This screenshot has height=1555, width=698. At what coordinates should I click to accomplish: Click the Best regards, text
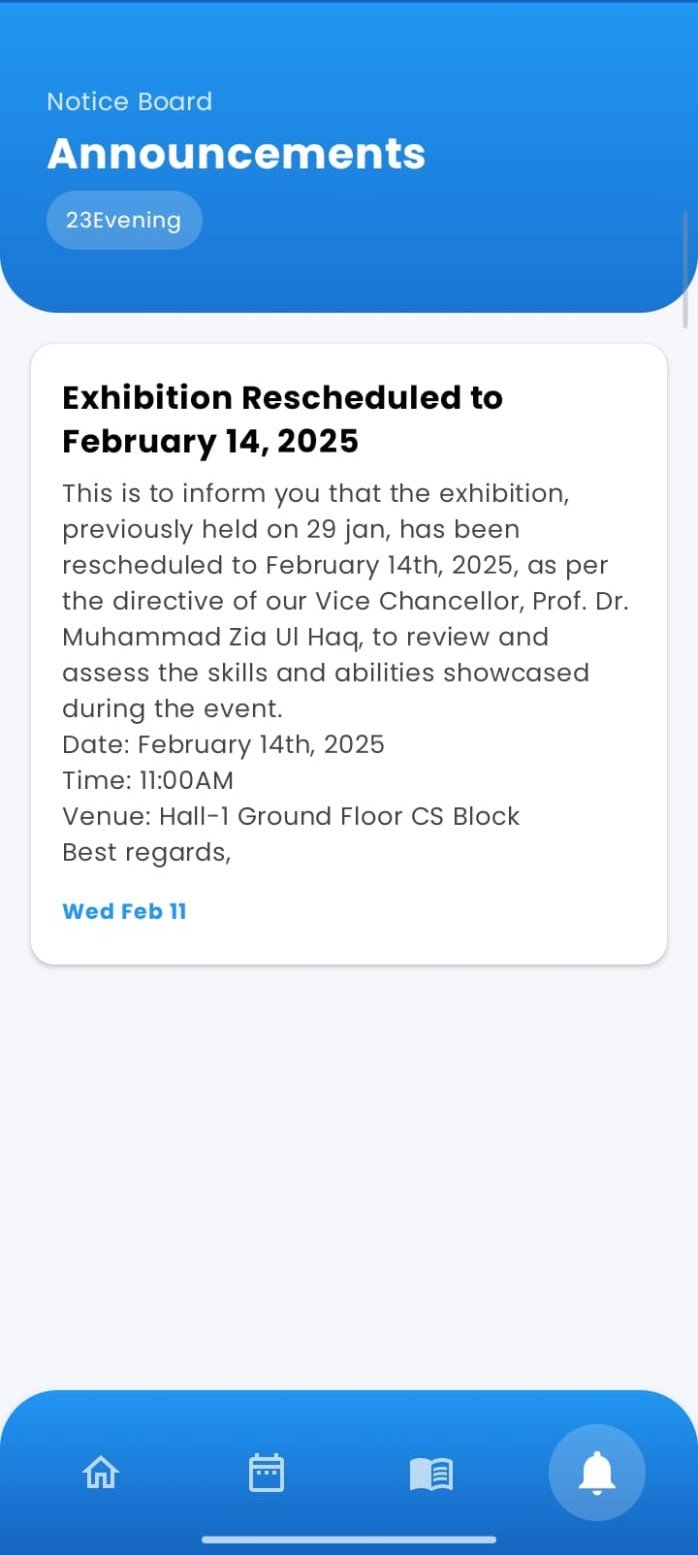point(146,852)
